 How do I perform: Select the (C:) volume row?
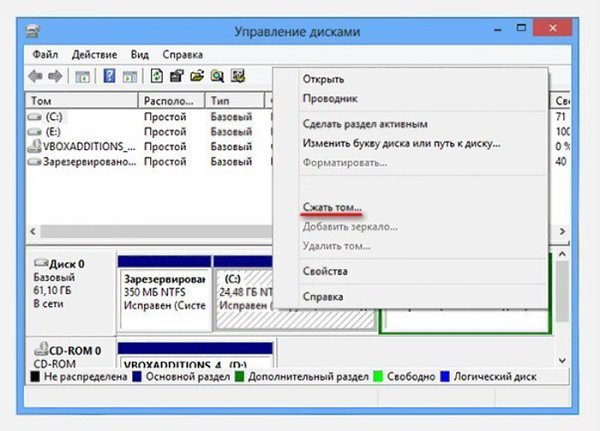(149, 117)
